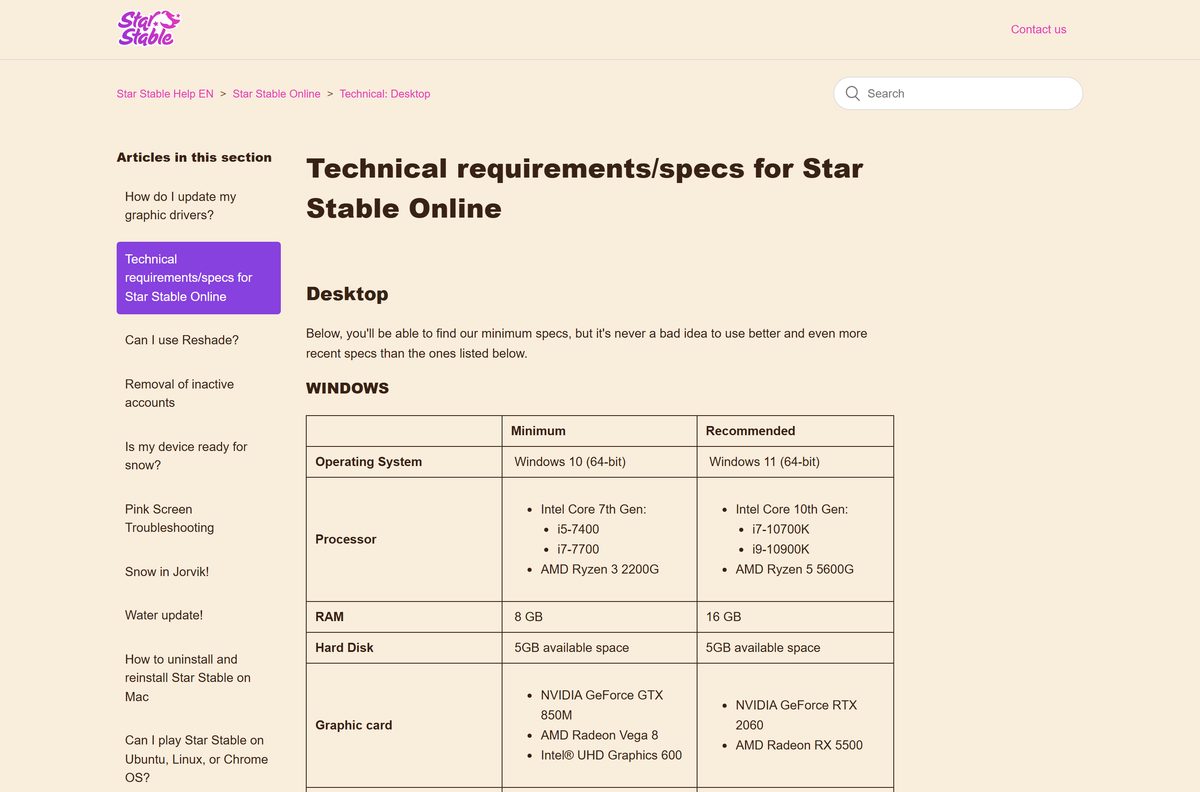Click the magnifier icon in the search box
Image resolution: width=1200 pixels, height=792 pixels.
pyautogui.click(x=853, y=93)
